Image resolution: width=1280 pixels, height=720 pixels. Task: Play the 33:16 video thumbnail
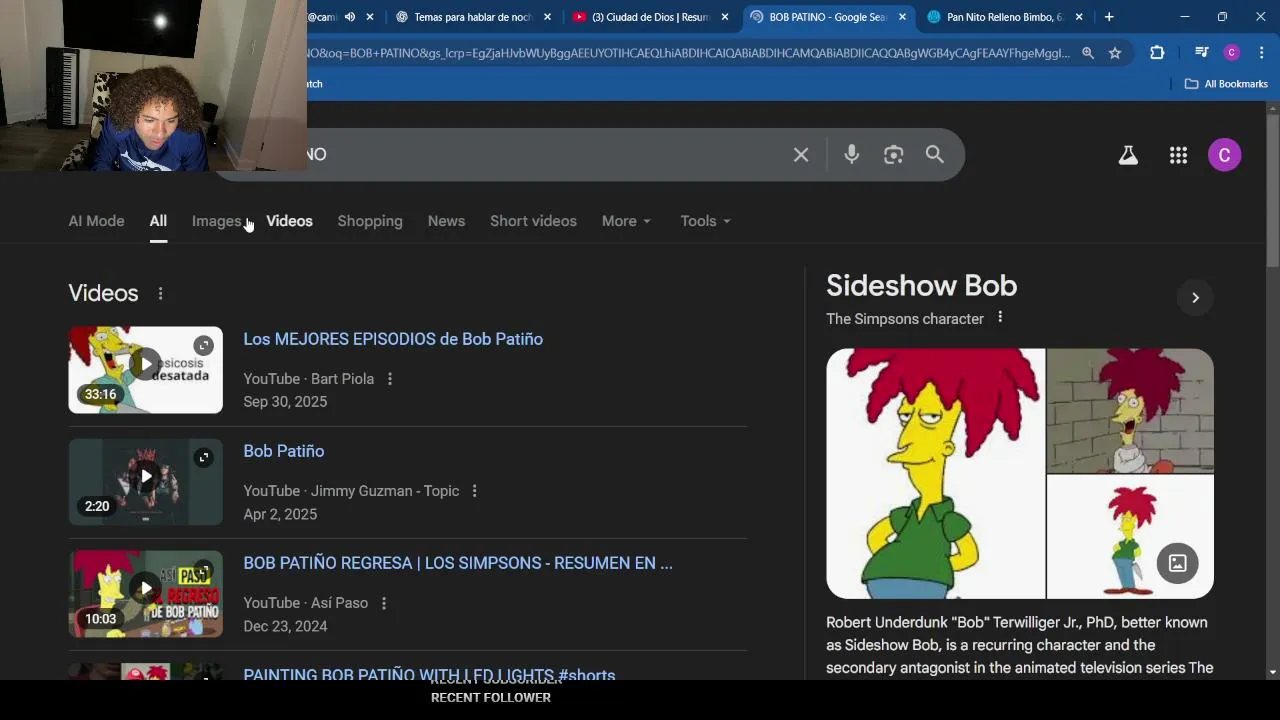pos(145,370)
